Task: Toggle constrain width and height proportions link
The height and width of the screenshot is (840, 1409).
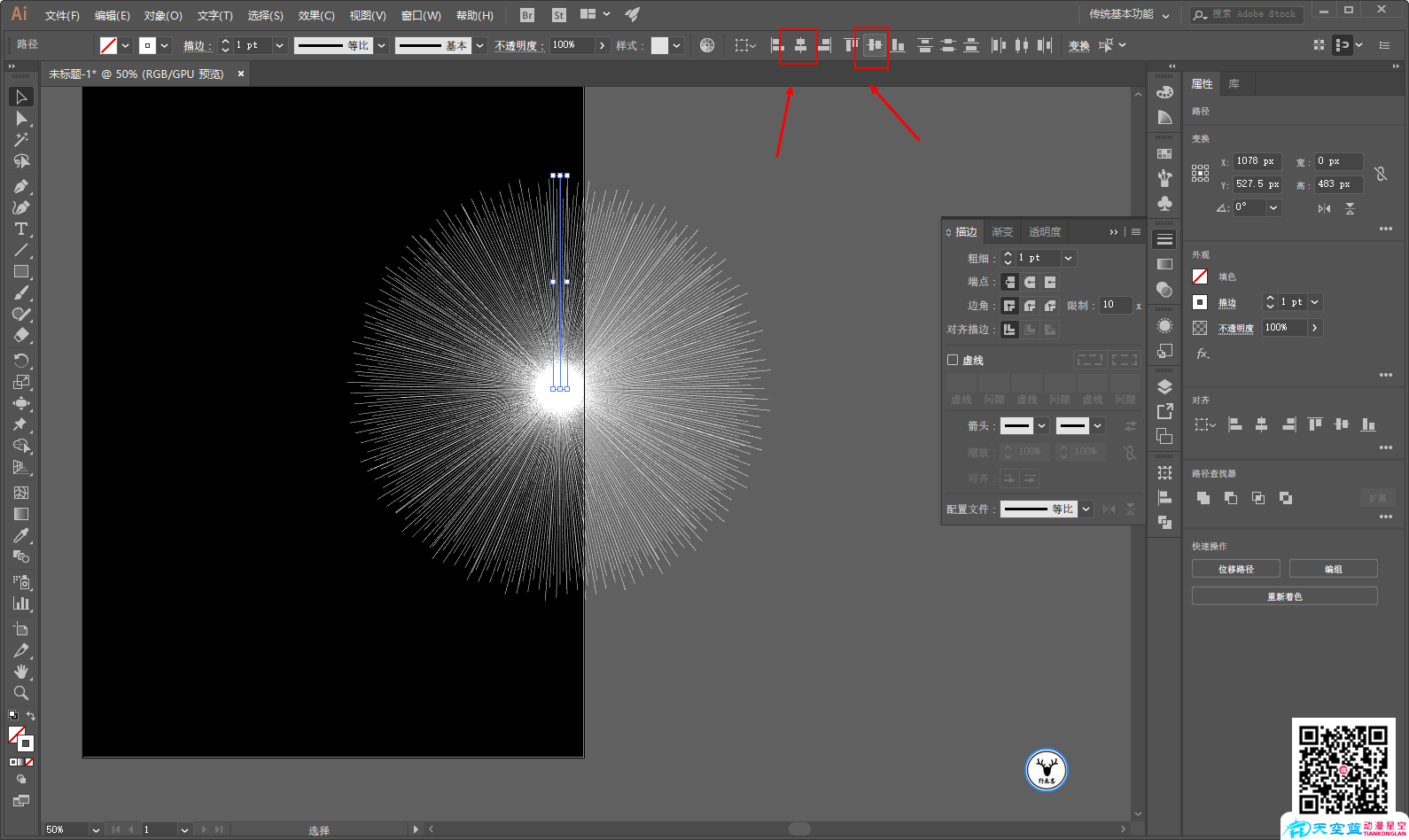Action: pos(1381,174)
